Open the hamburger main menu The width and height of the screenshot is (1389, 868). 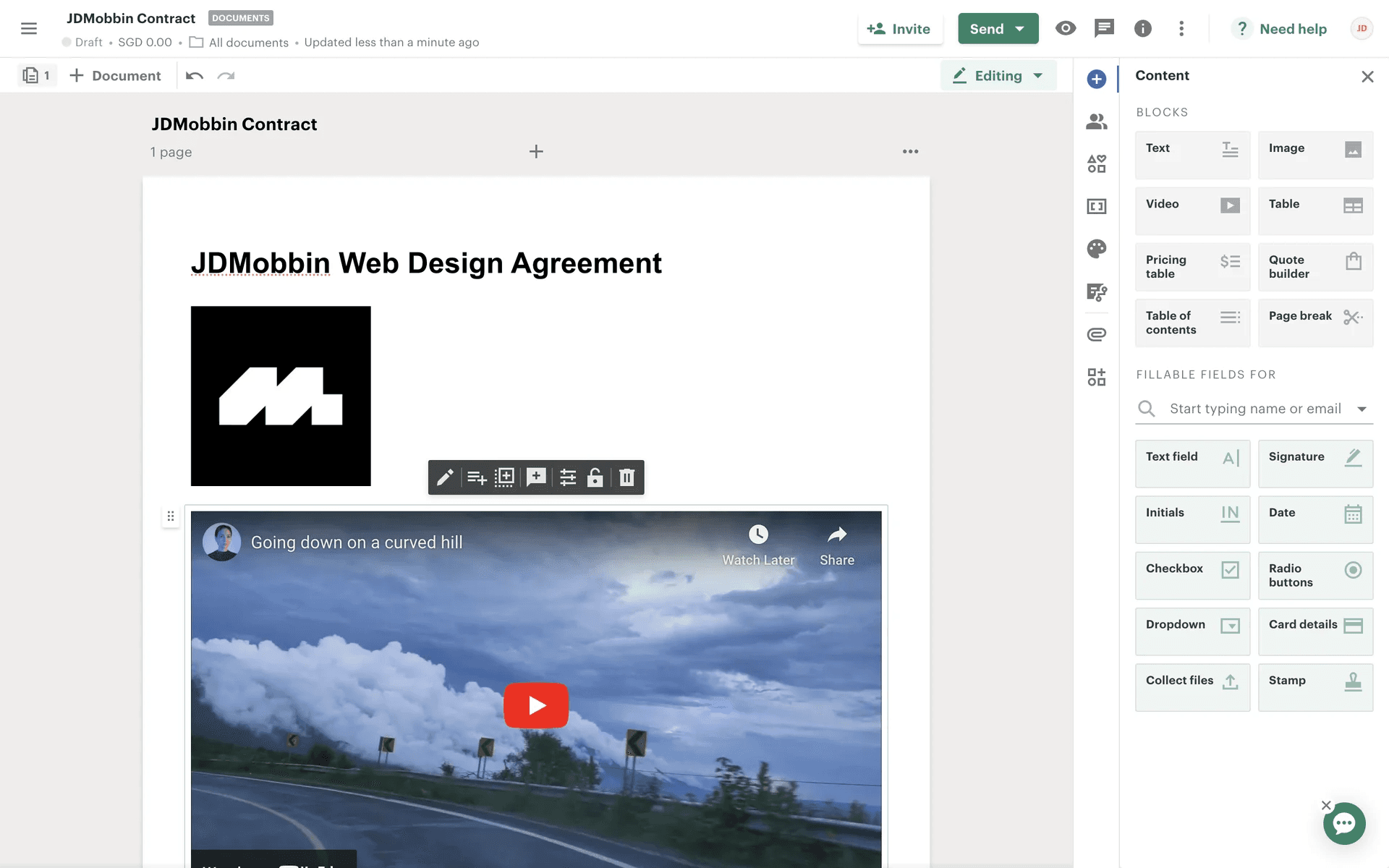(29, 28)
